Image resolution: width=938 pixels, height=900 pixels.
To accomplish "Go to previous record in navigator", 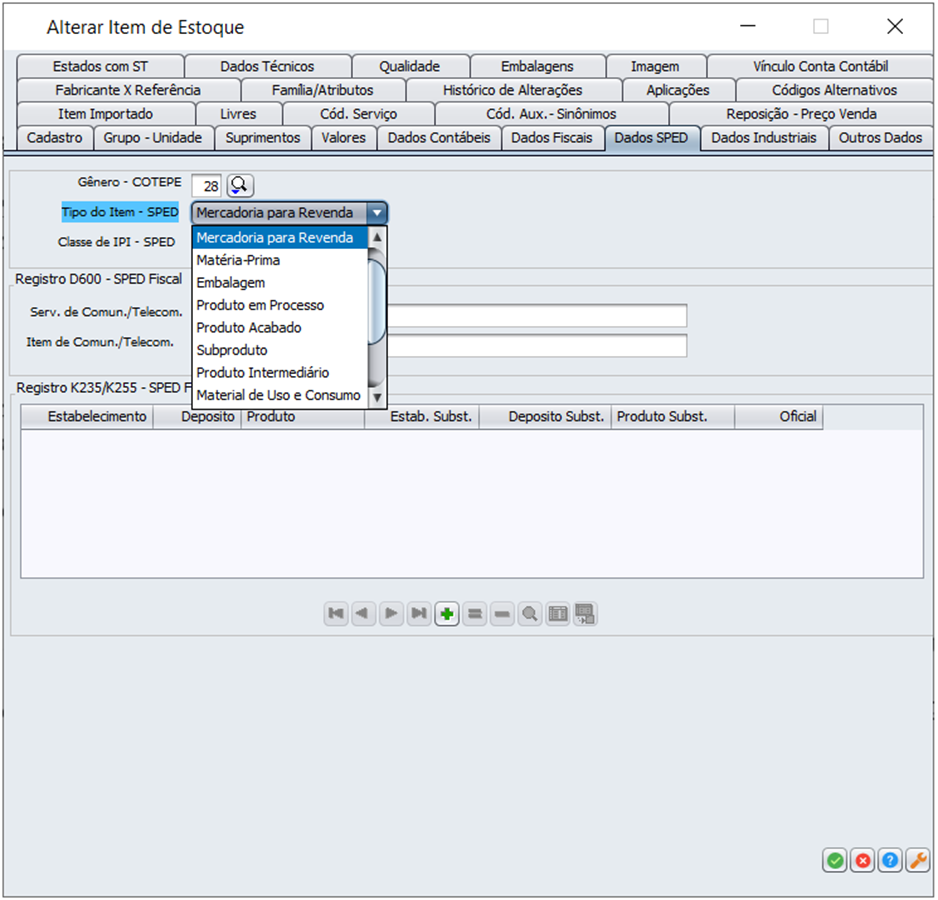I will pos(363,614).
